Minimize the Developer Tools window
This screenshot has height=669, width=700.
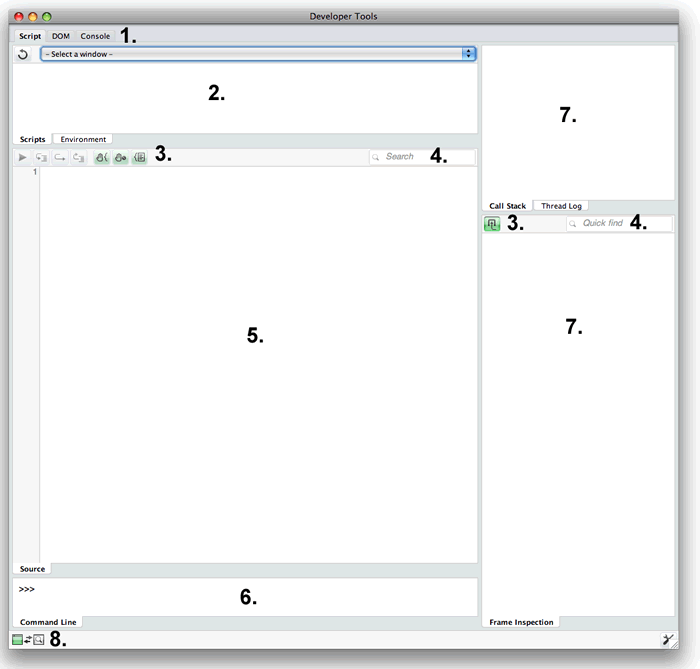[x=33, y=17]
